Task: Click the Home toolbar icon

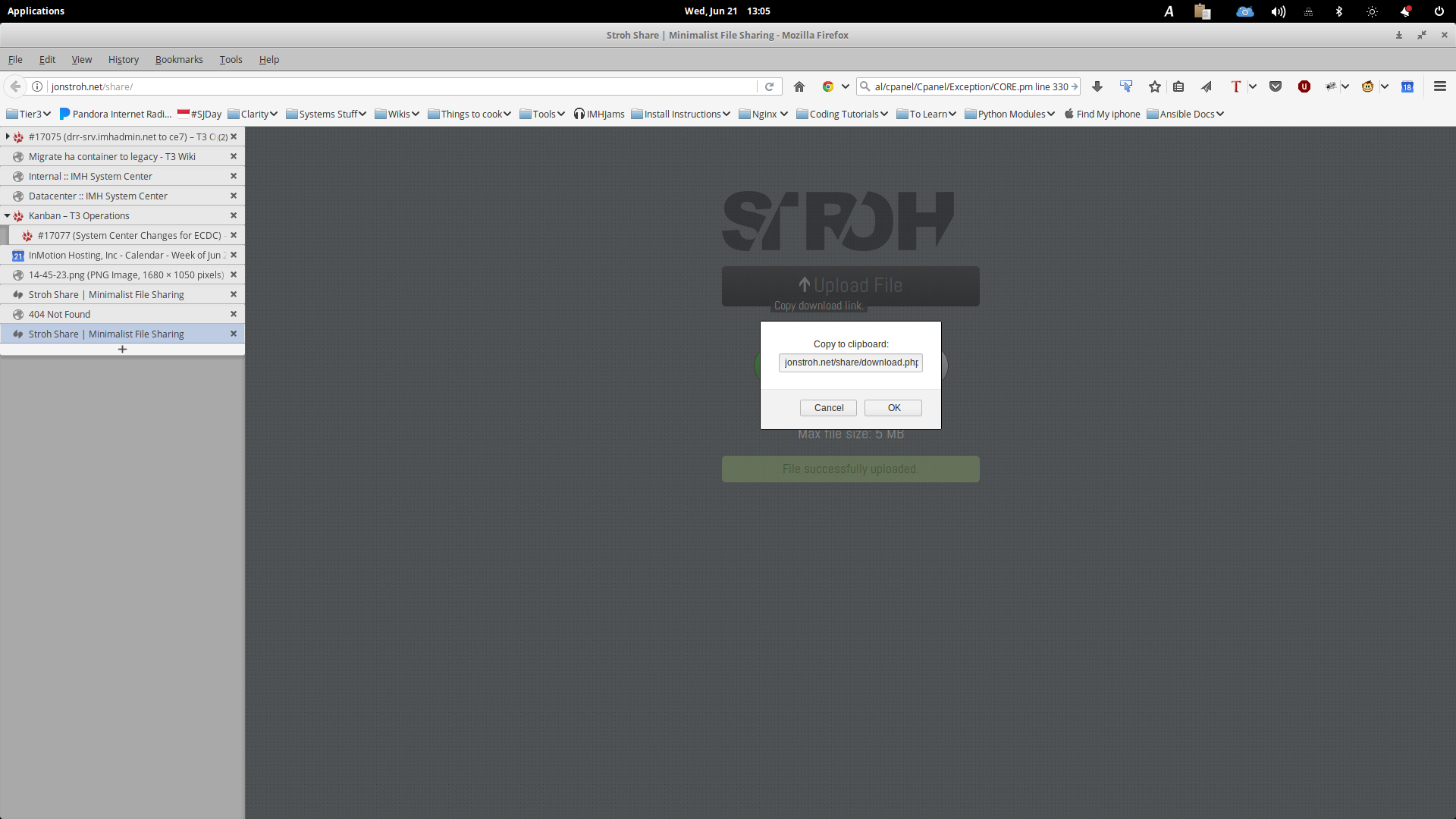Action: click(799, 86)
